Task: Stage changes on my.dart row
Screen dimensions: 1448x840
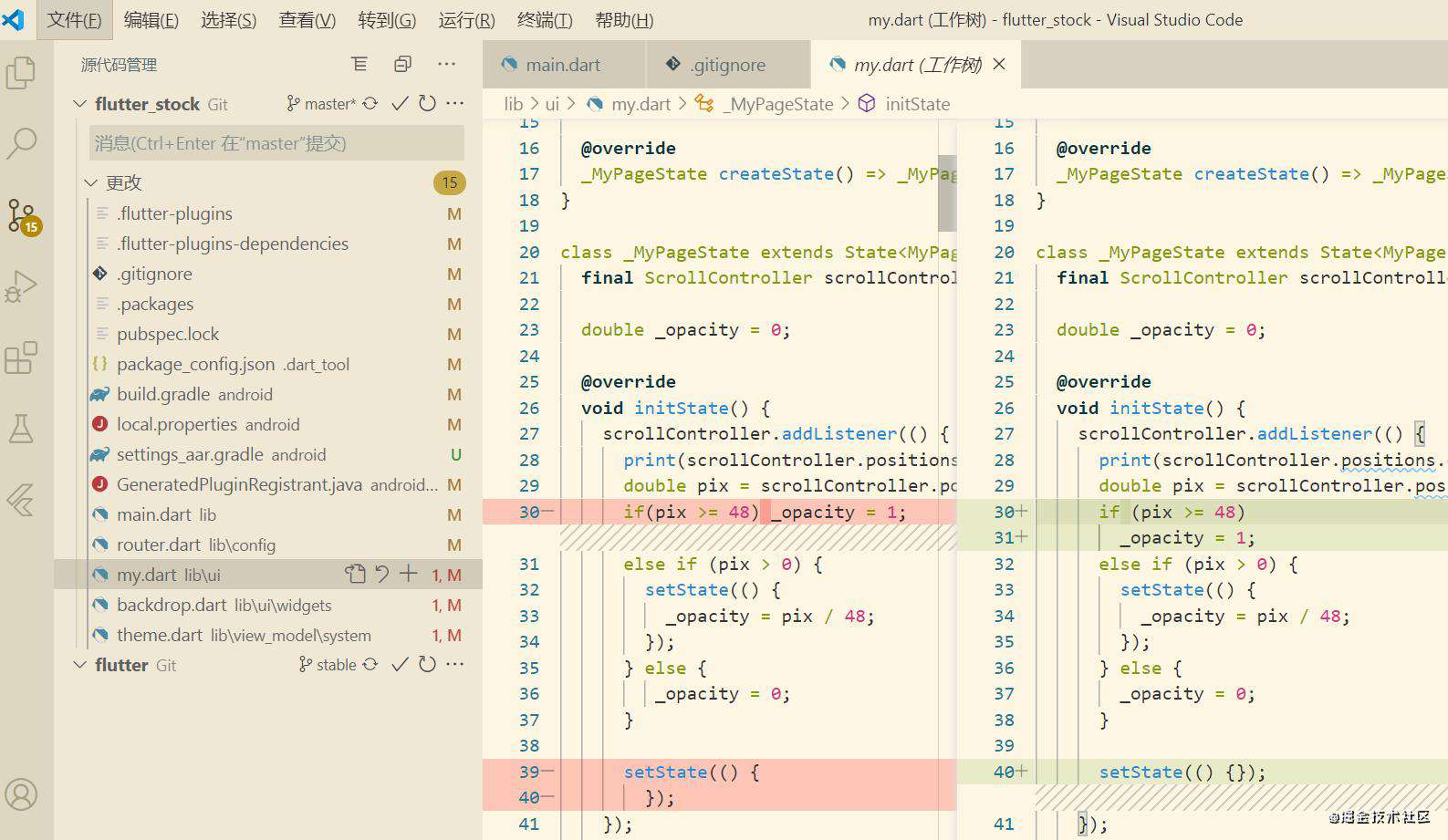Action: (409, 574)
